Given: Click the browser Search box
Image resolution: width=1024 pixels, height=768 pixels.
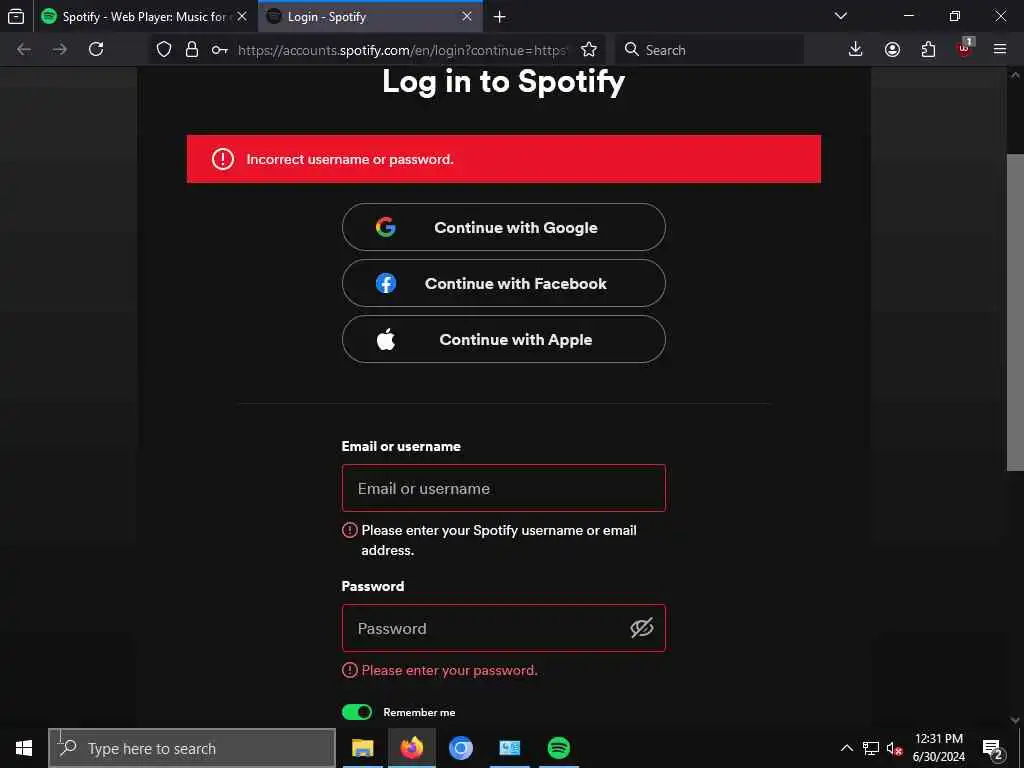Looking at the screenshot, I should (x=709, y=50).
